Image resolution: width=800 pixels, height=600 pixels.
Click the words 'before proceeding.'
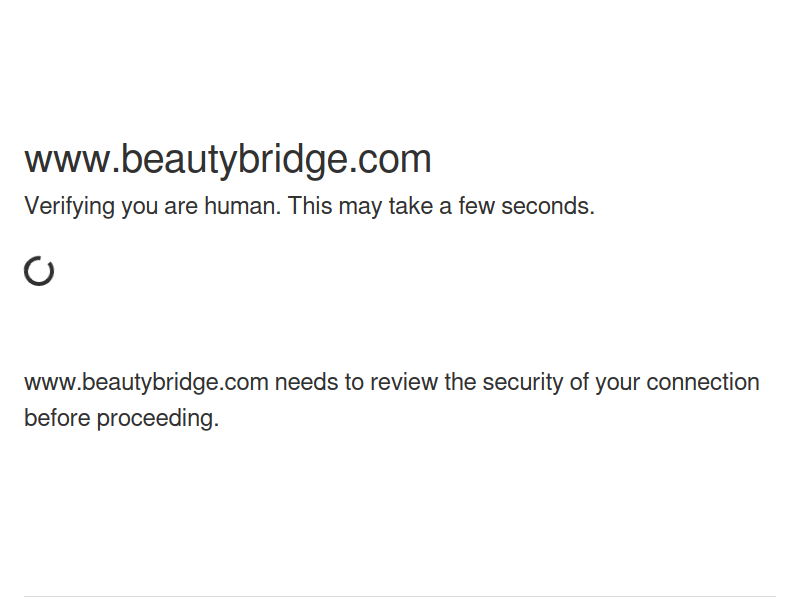coord(121,418)
